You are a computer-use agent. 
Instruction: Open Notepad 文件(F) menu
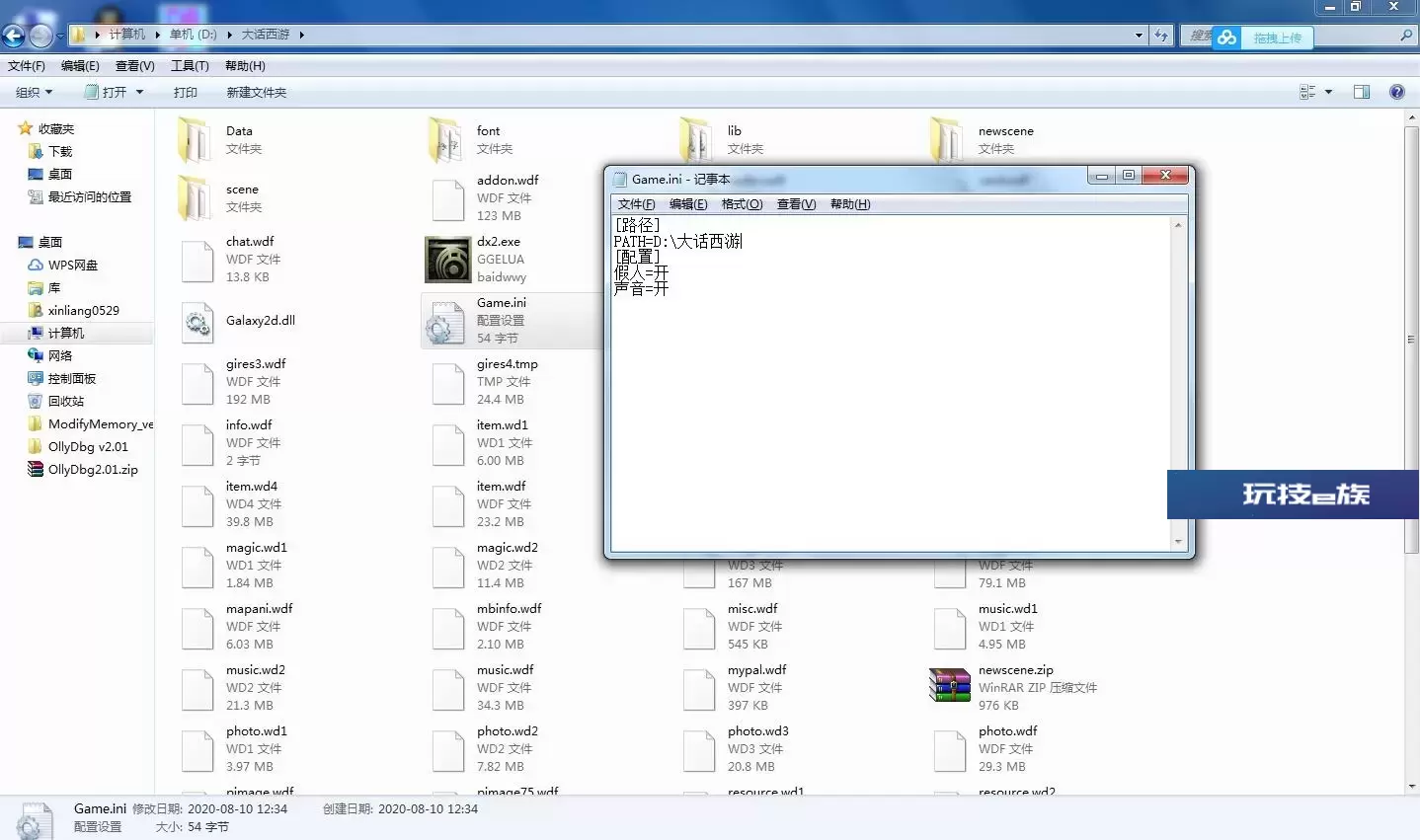pyautogui.click(x=637, y=204)
